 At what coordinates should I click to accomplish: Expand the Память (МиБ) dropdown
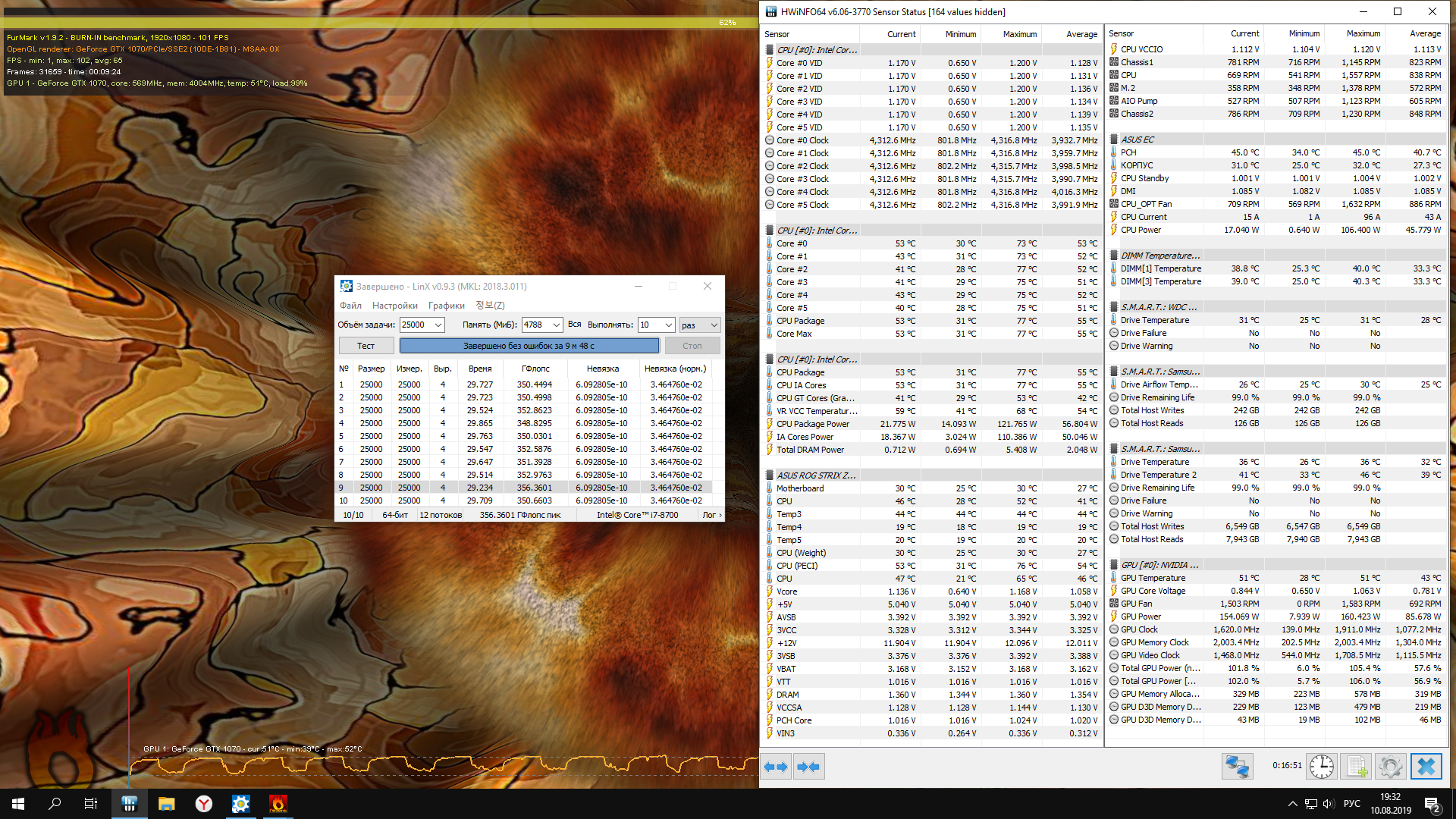[556, 325]
